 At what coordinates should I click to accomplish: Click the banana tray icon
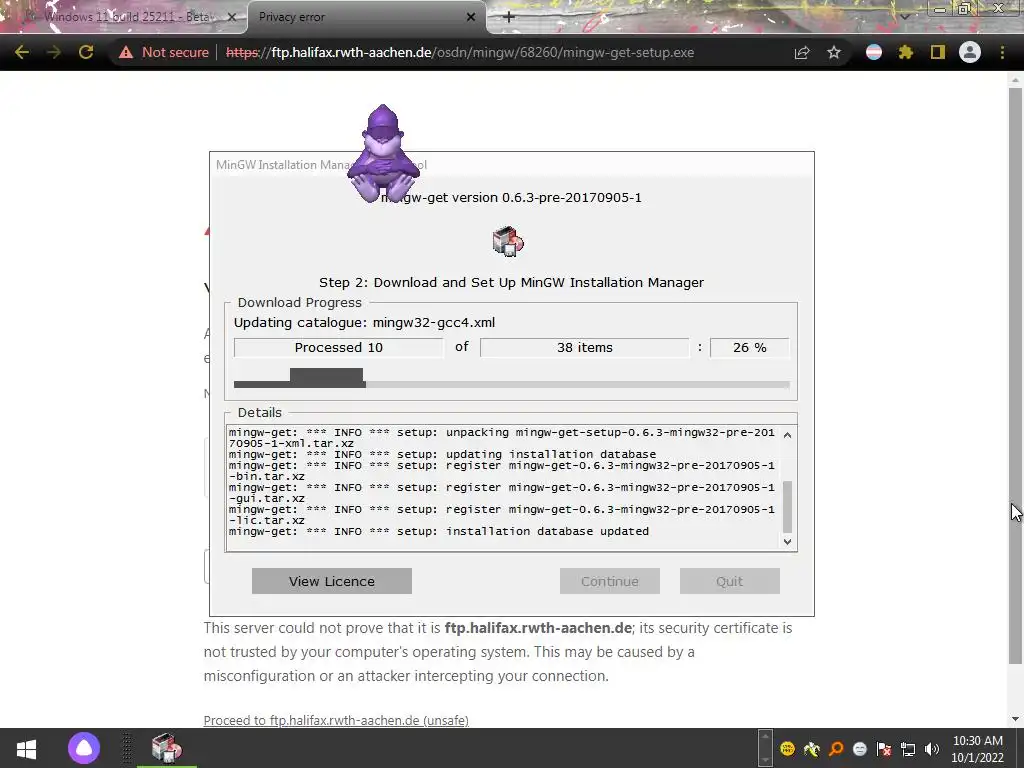812,749
